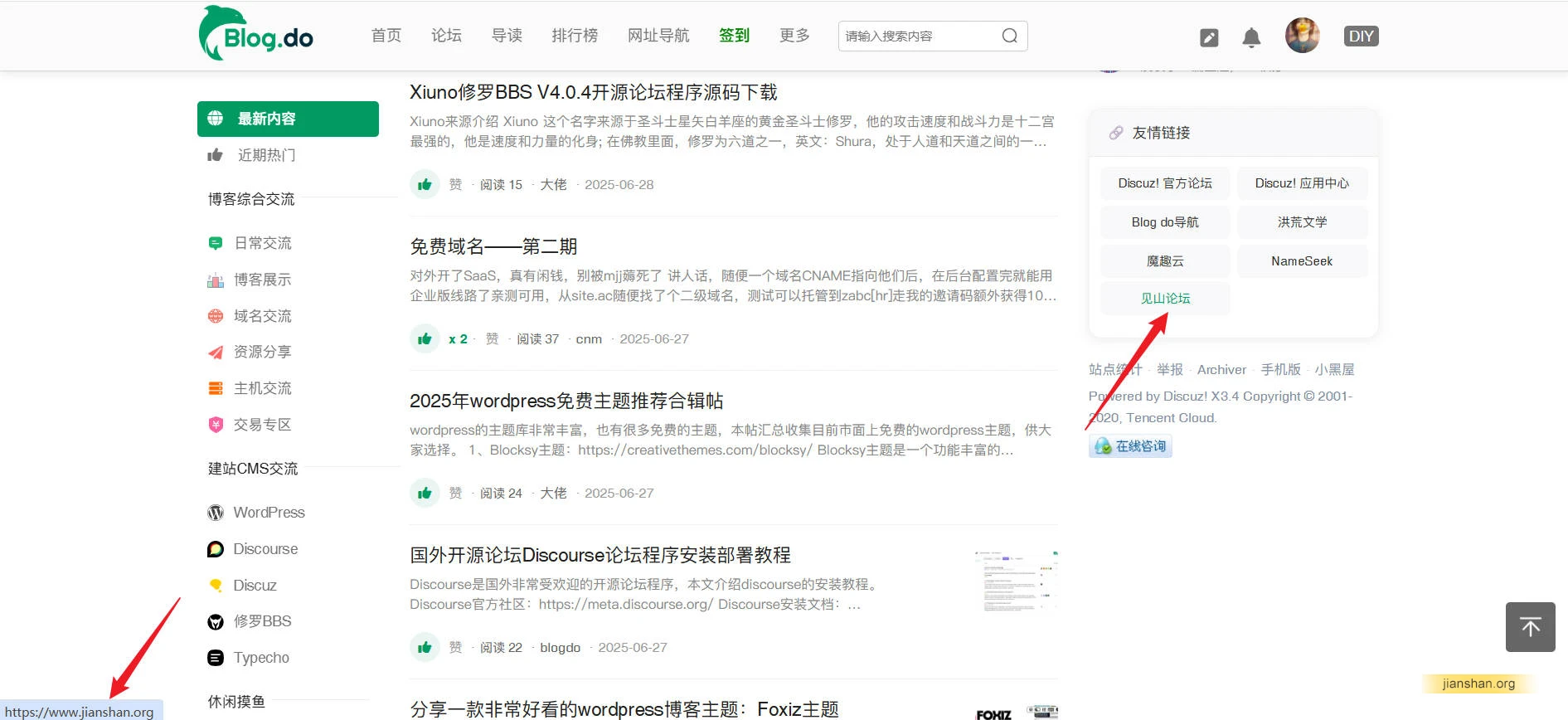Click 签到 in the top navigation
Image resolution: width=1568 pixels, height=720 pixels.
pyautogui.click(x=734, y=36)
